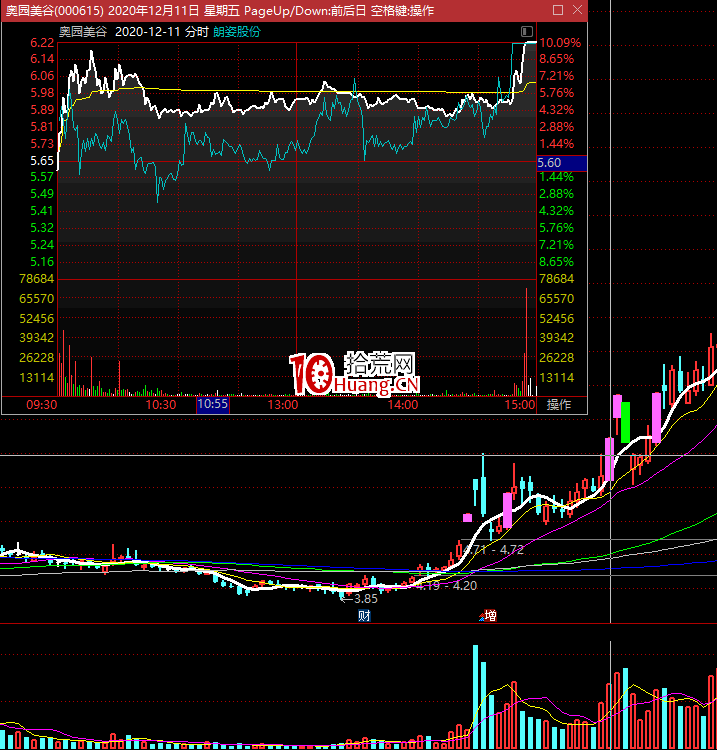The width and height of the screenshot is (717, 750).
Task: Click the 5.16 lowest price on left axis
Action: (x=42, y=262)
